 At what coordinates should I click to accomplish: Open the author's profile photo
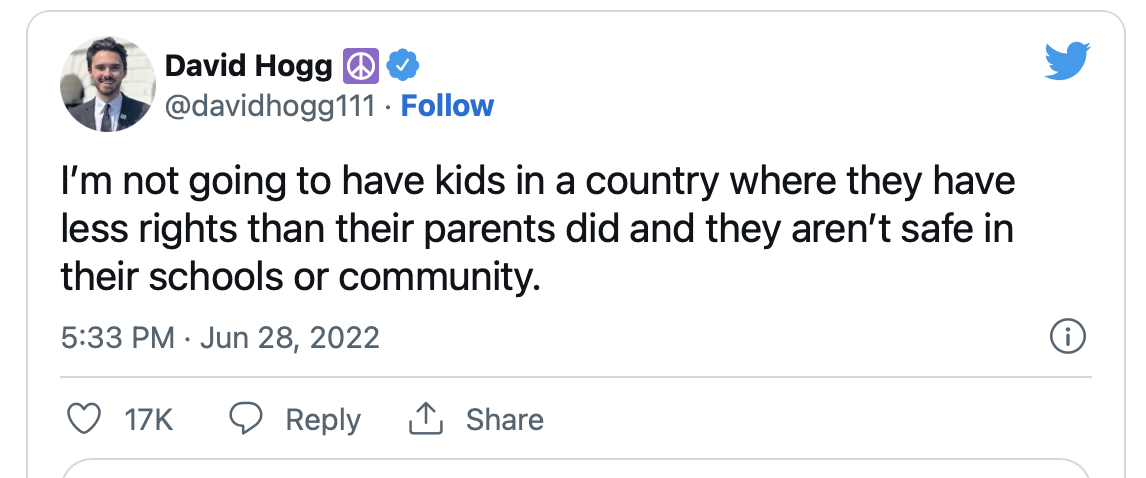coord(106,85)
